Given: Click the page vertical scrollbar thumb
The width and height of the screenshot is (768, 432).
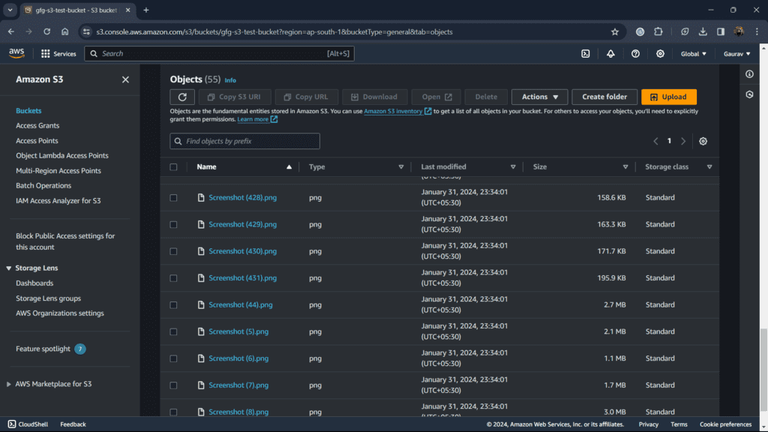Looking at the screenshot, I should tap(764, 370).
